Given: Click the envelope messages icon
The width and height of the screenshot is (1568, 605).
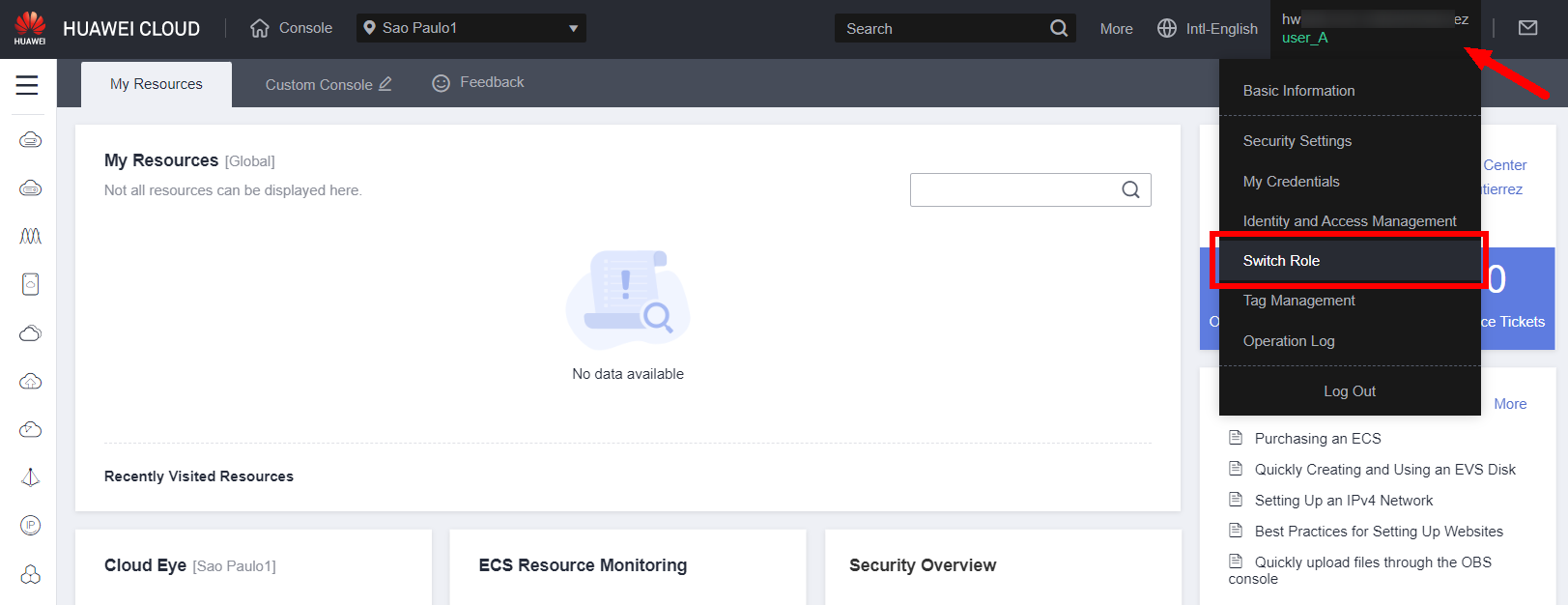Looking at the screenshot, I should click(1527, 28).
